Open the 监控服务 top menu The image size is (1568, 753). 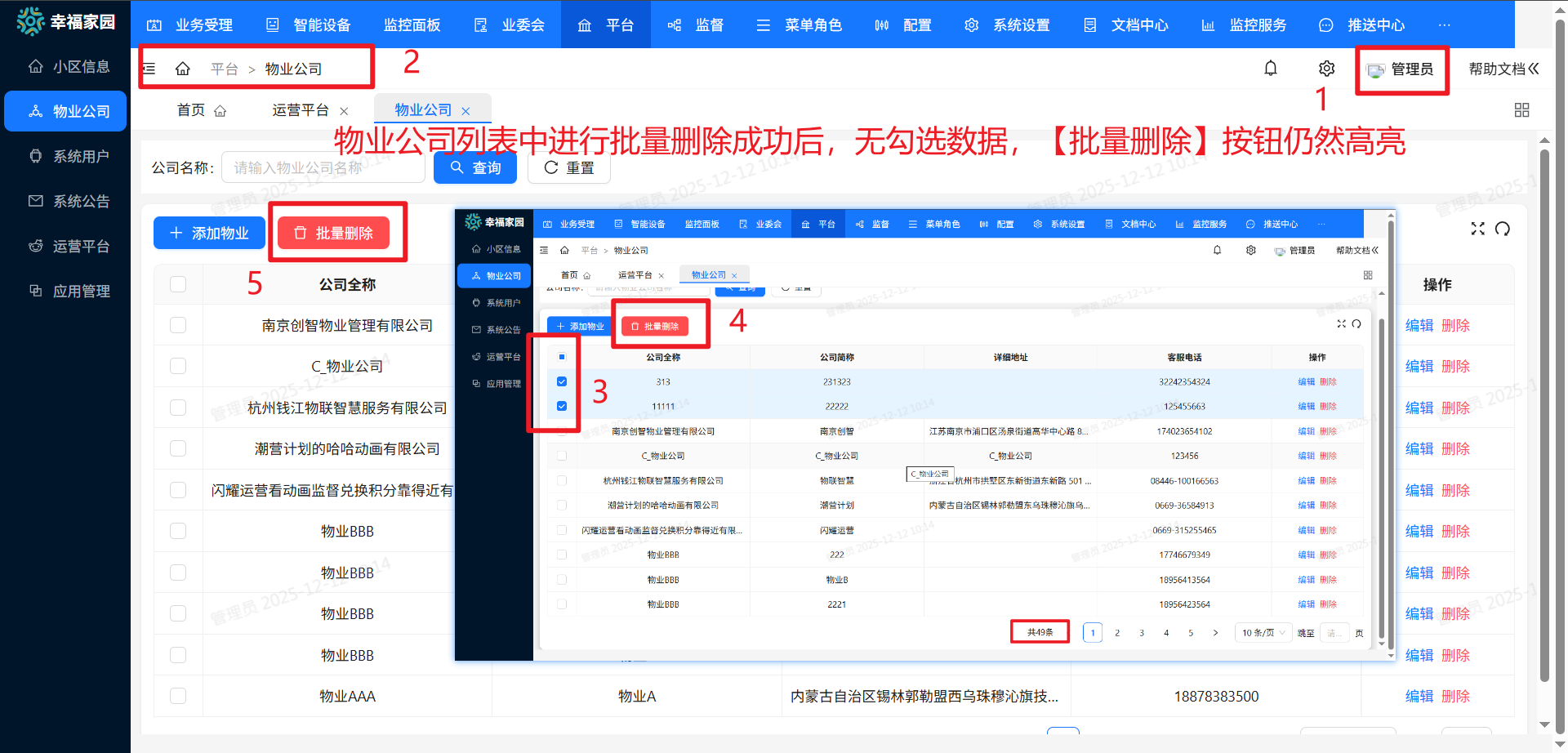tap(1244, 25)
